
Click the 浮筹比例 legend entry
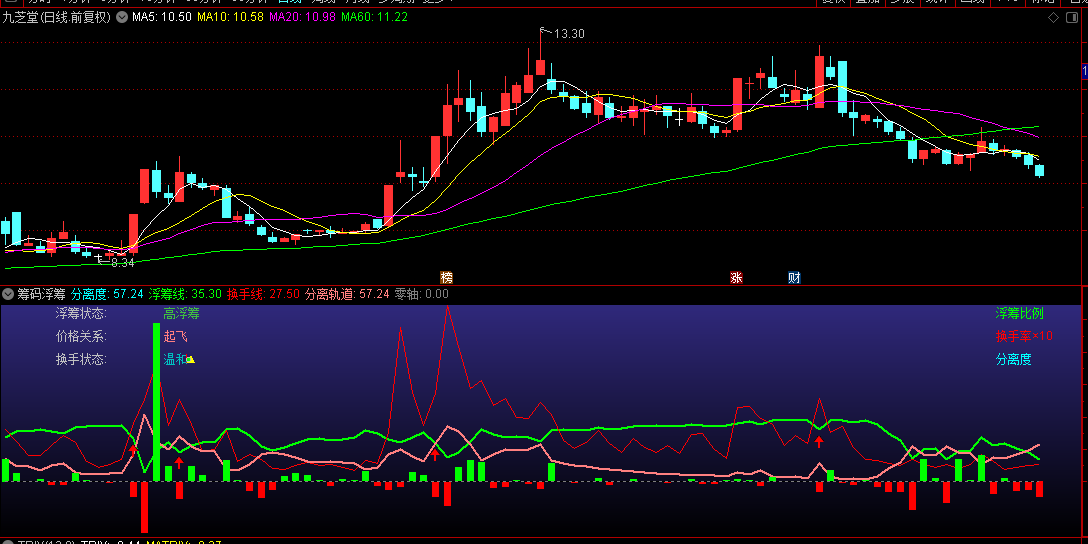[x=1019, y=314]
